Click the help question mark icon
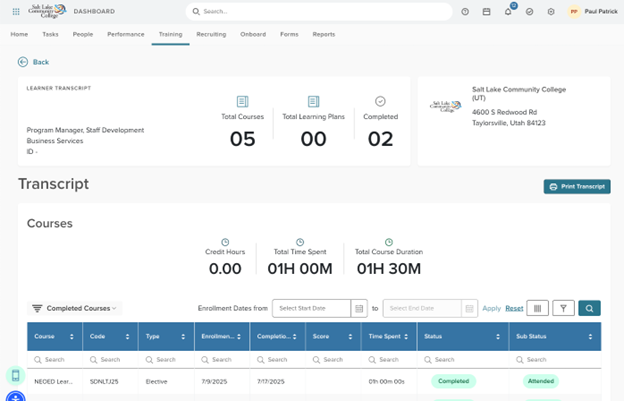This screenshot has width=624, height=401. point(465,12)
